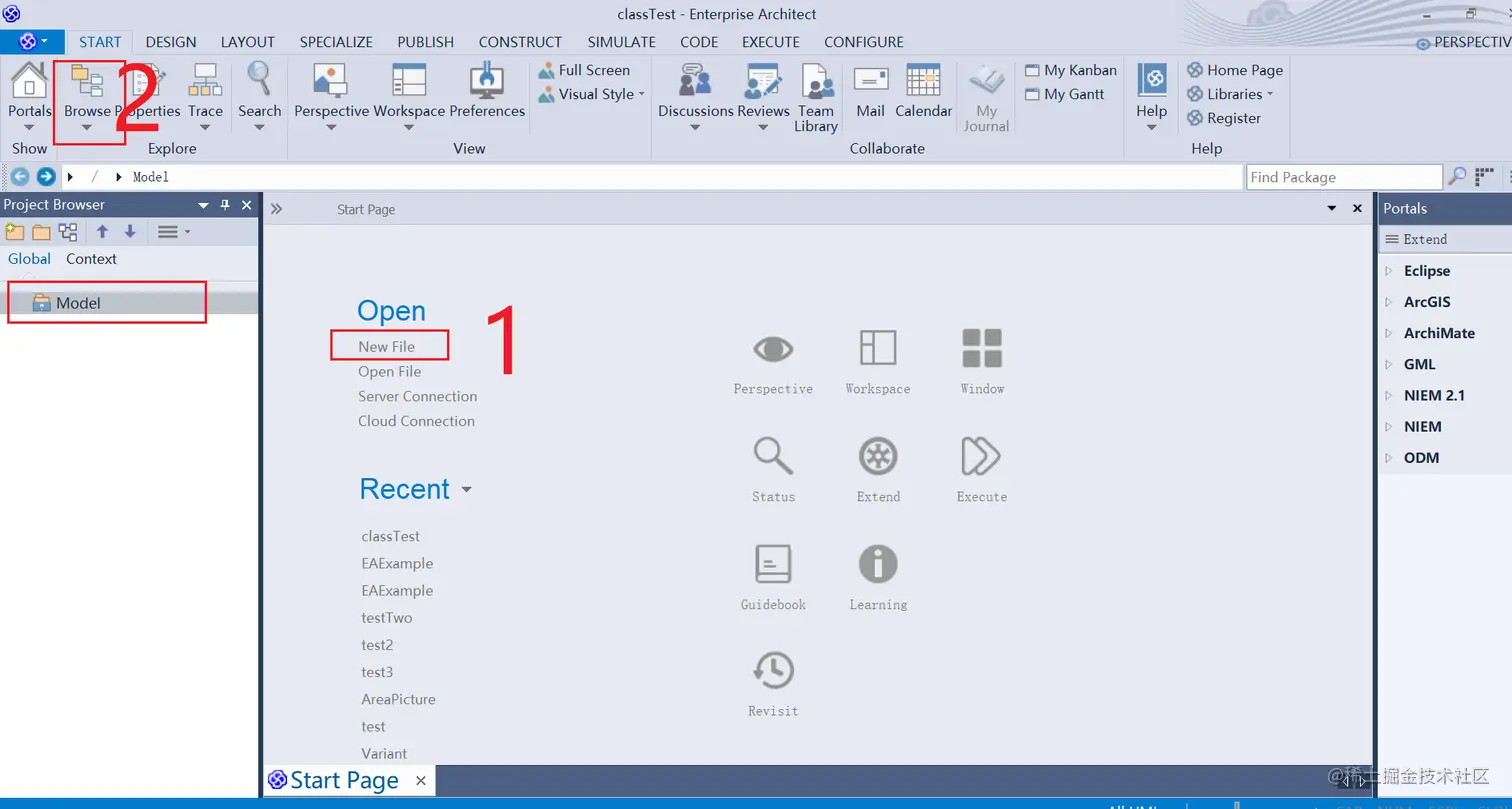Viewport: 1512px width, 809px height.
Task: Click the Workspace icon on Start Page
Action: (x=878, y=348)
